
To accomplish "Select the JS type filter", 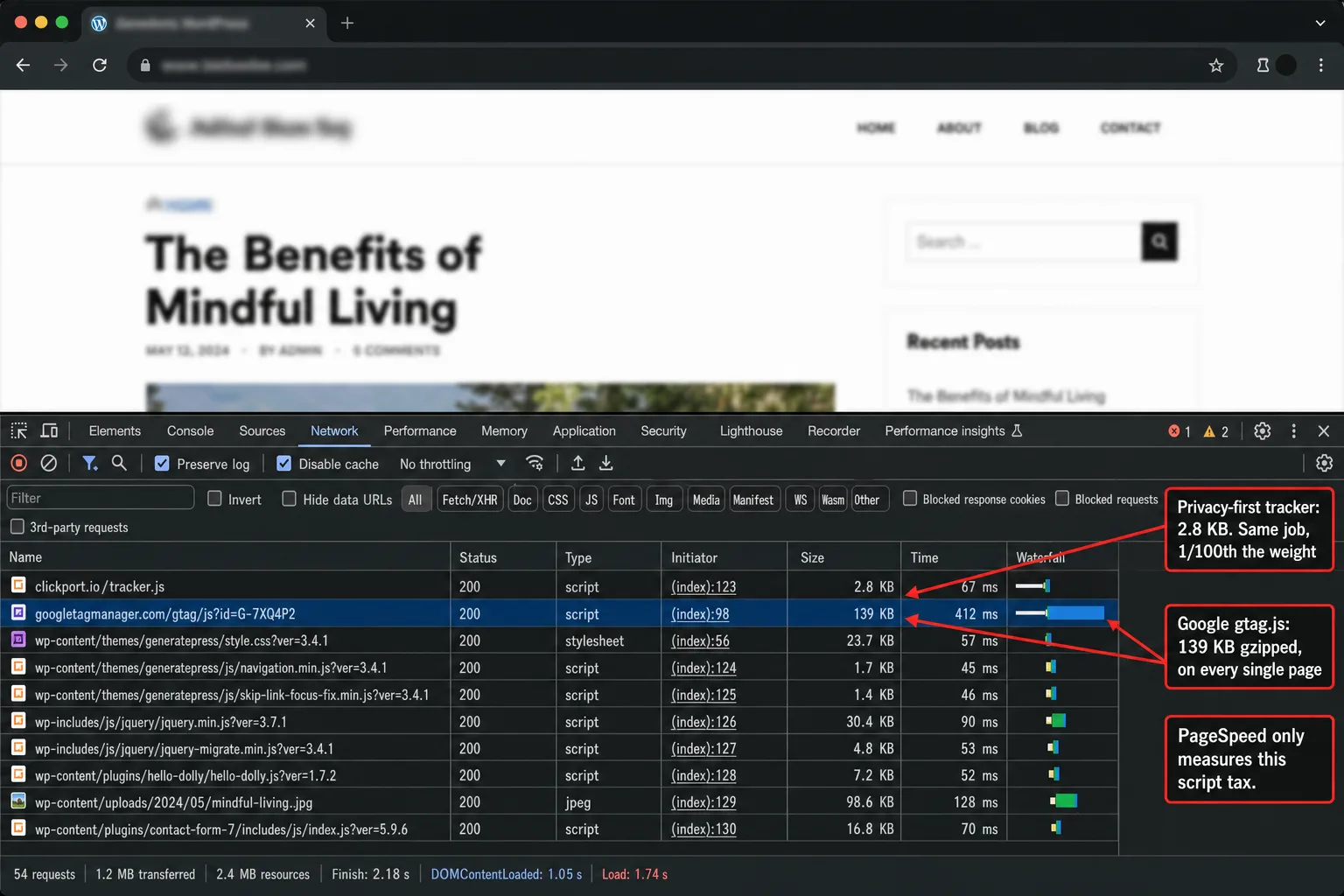I will (591, 499).
